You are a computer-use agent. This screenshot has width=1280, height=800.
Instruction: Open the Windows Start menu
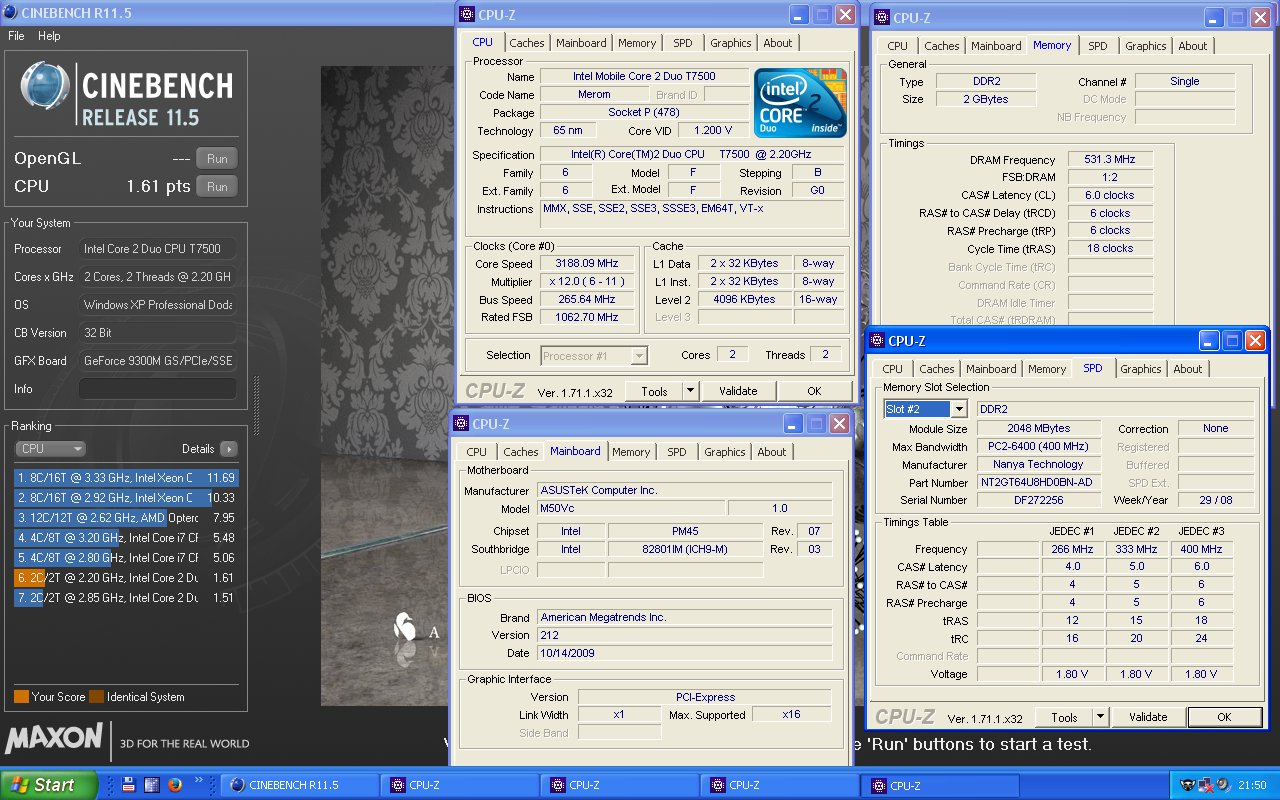(x=49, y=785)
